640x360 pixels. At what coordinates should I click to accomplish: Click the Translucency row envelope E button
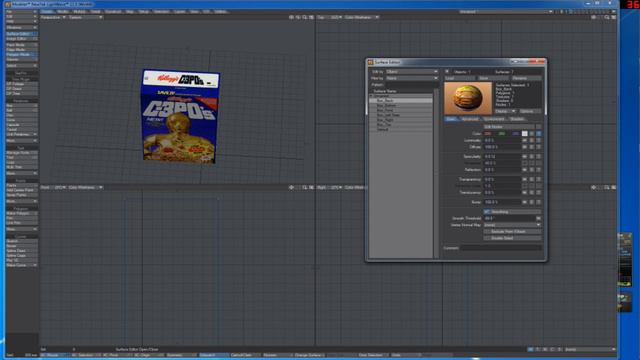click(532, 193)
